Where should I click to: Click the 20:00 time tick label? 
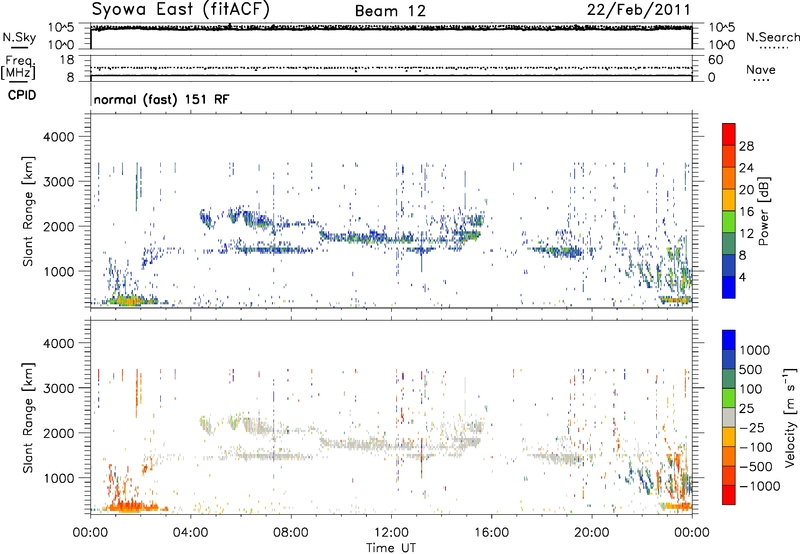pyautogui.click(x=592, y=533)
